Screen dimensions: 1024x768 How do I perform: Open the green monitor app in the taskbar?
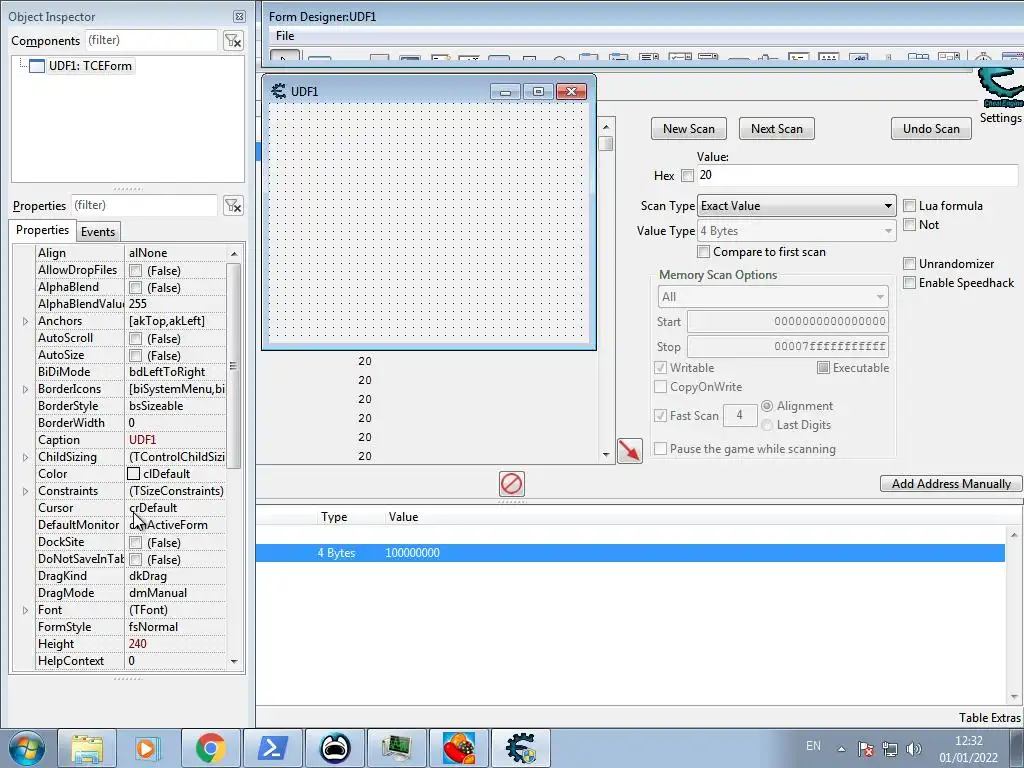(396, 748)
